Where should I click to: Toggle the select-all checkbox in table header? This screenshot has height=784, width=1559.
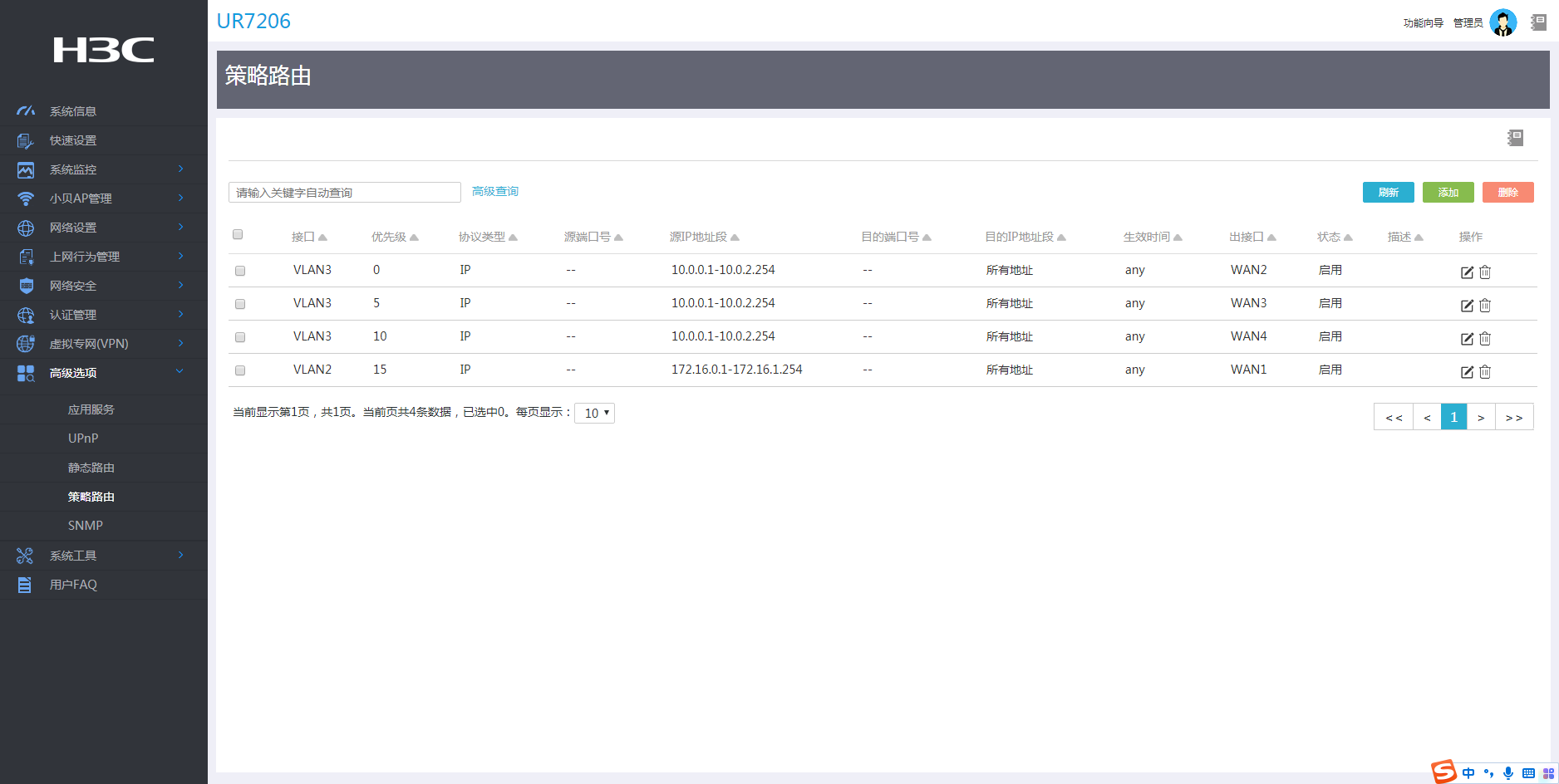(238, 234)
